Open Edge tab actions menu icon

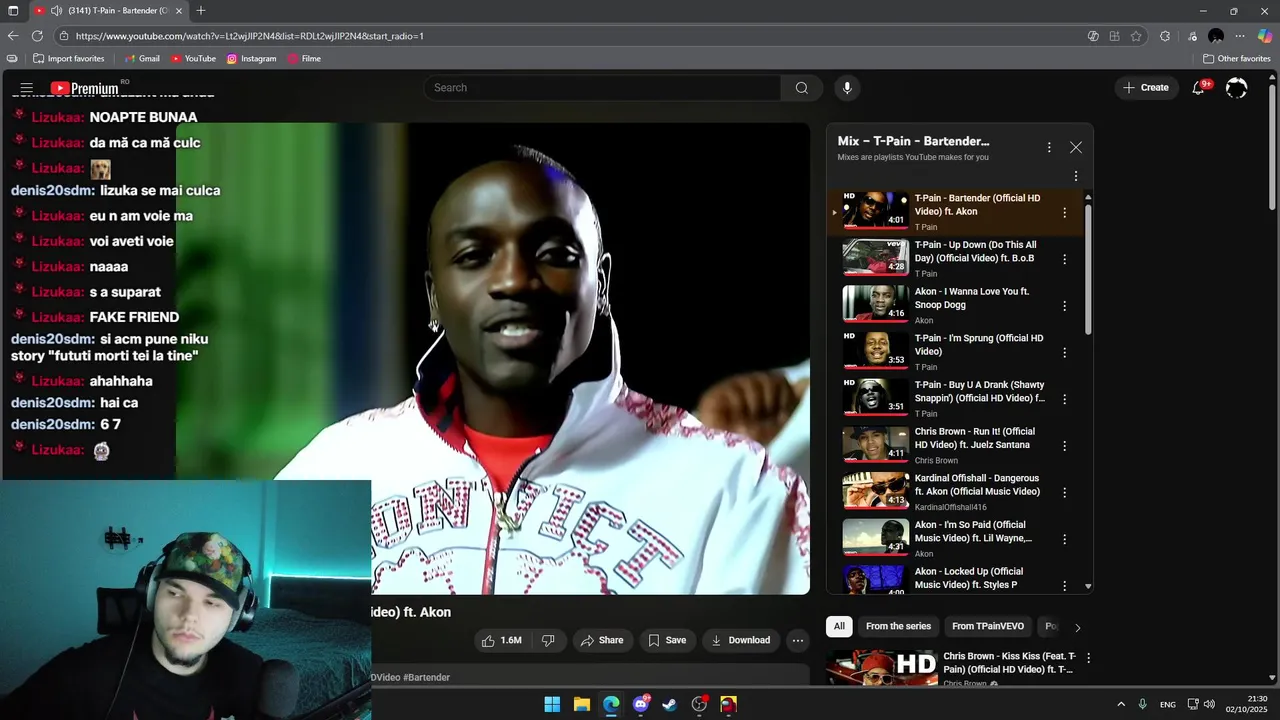click(x=13, y=11)
